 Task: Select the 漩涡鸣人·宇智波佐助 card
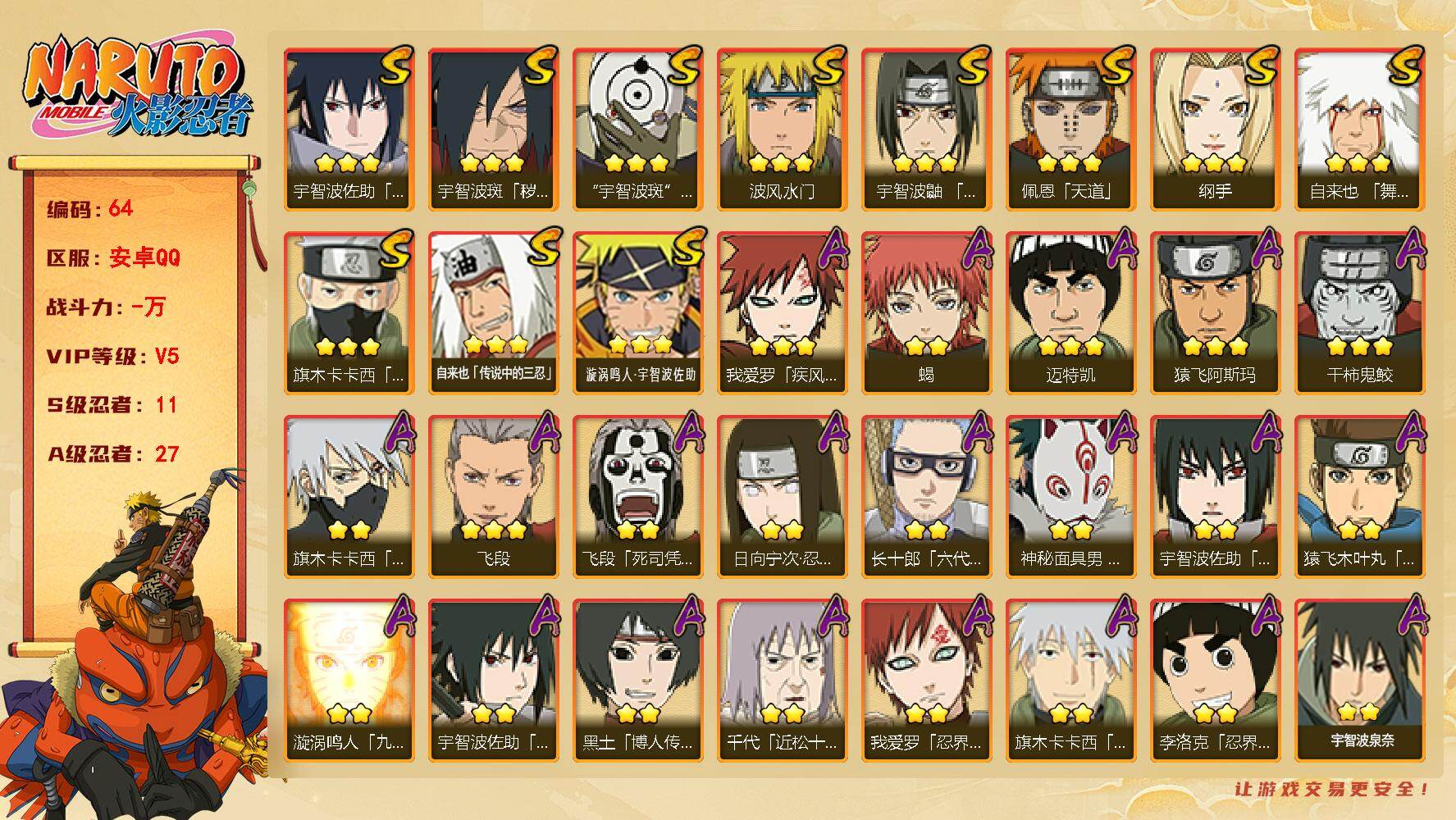pos(637,313)
